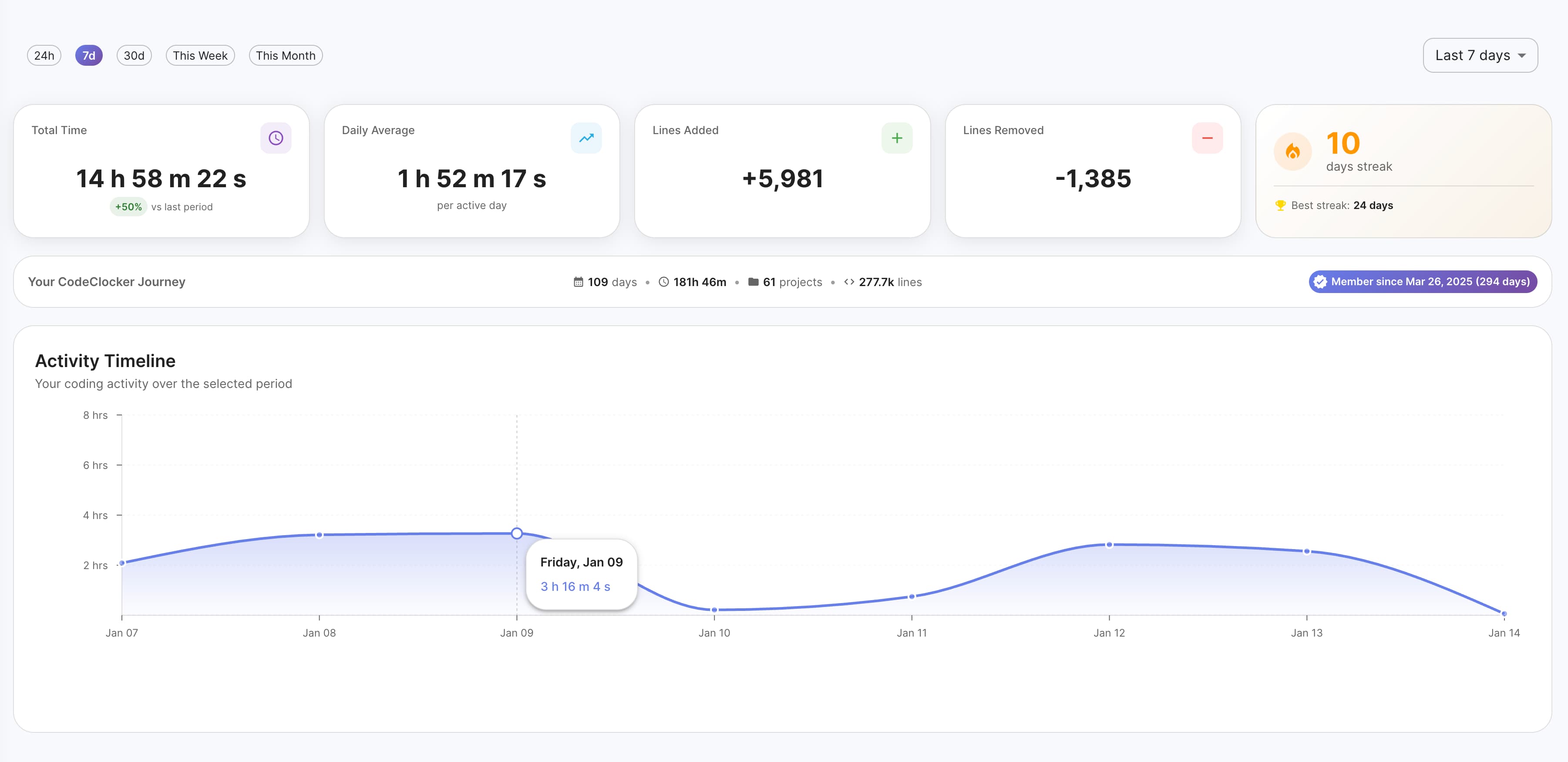This screenshot has height=762, width=1568.
Task: Select the flame streak icon
Action: pyautogui.click(x=1292, y=152)
